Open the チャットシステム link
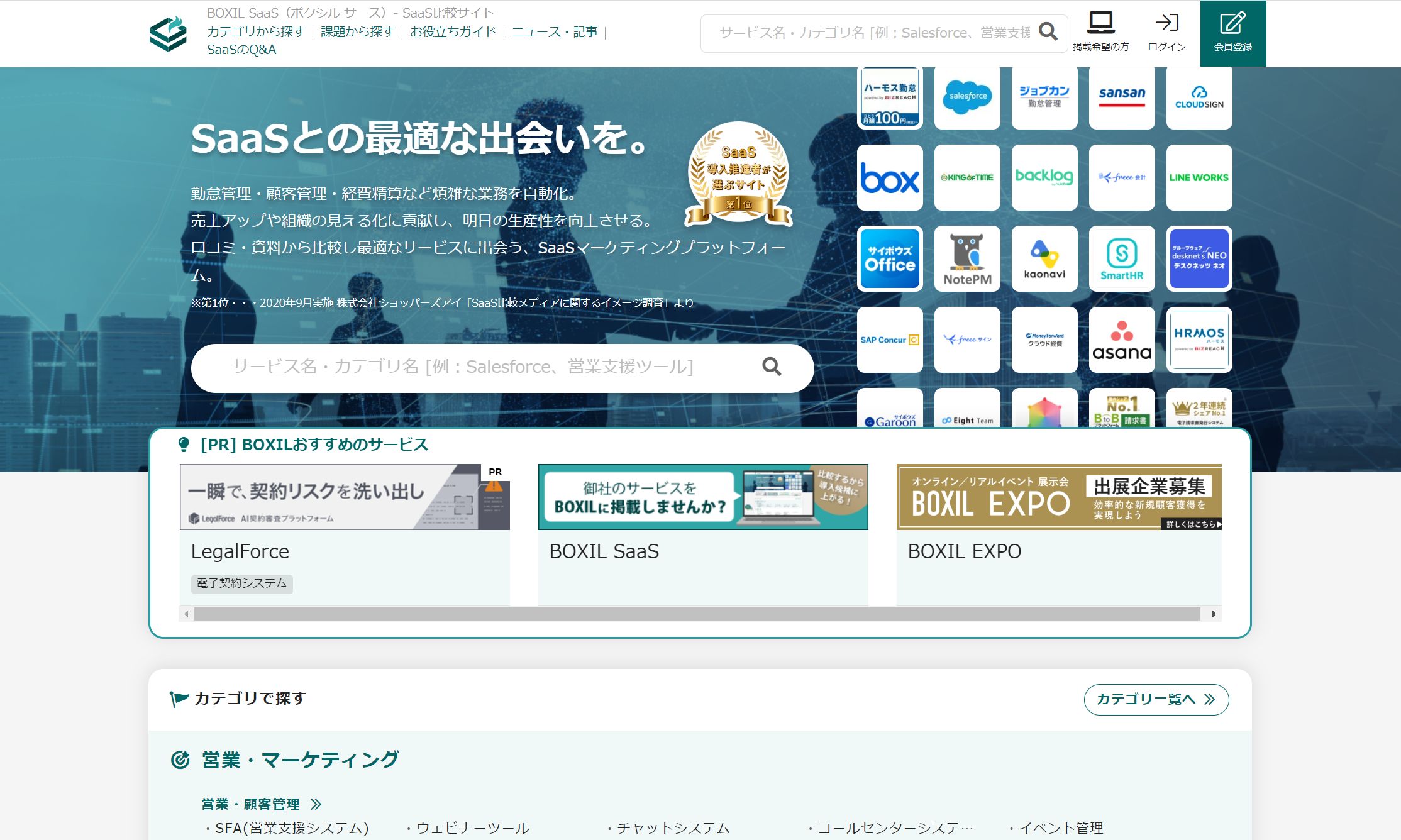 673,828
